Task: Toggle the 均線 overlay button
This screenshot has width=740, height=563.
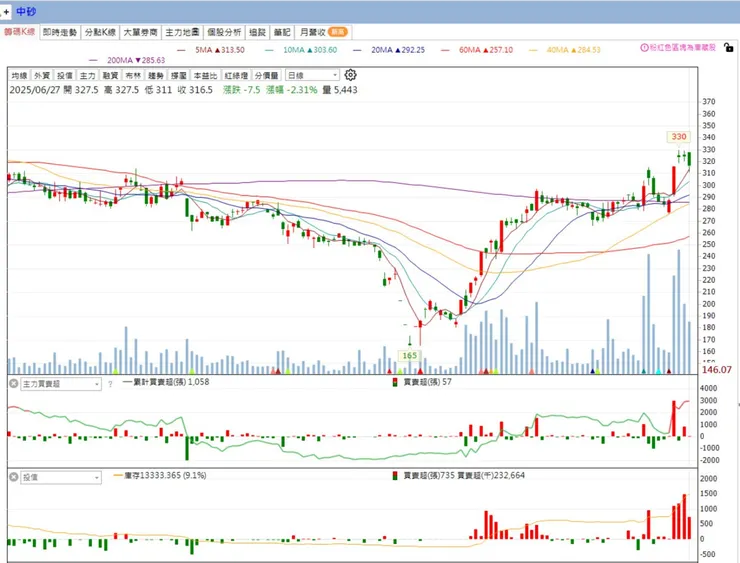Action: pyautogui.click(x=19, y=76)
